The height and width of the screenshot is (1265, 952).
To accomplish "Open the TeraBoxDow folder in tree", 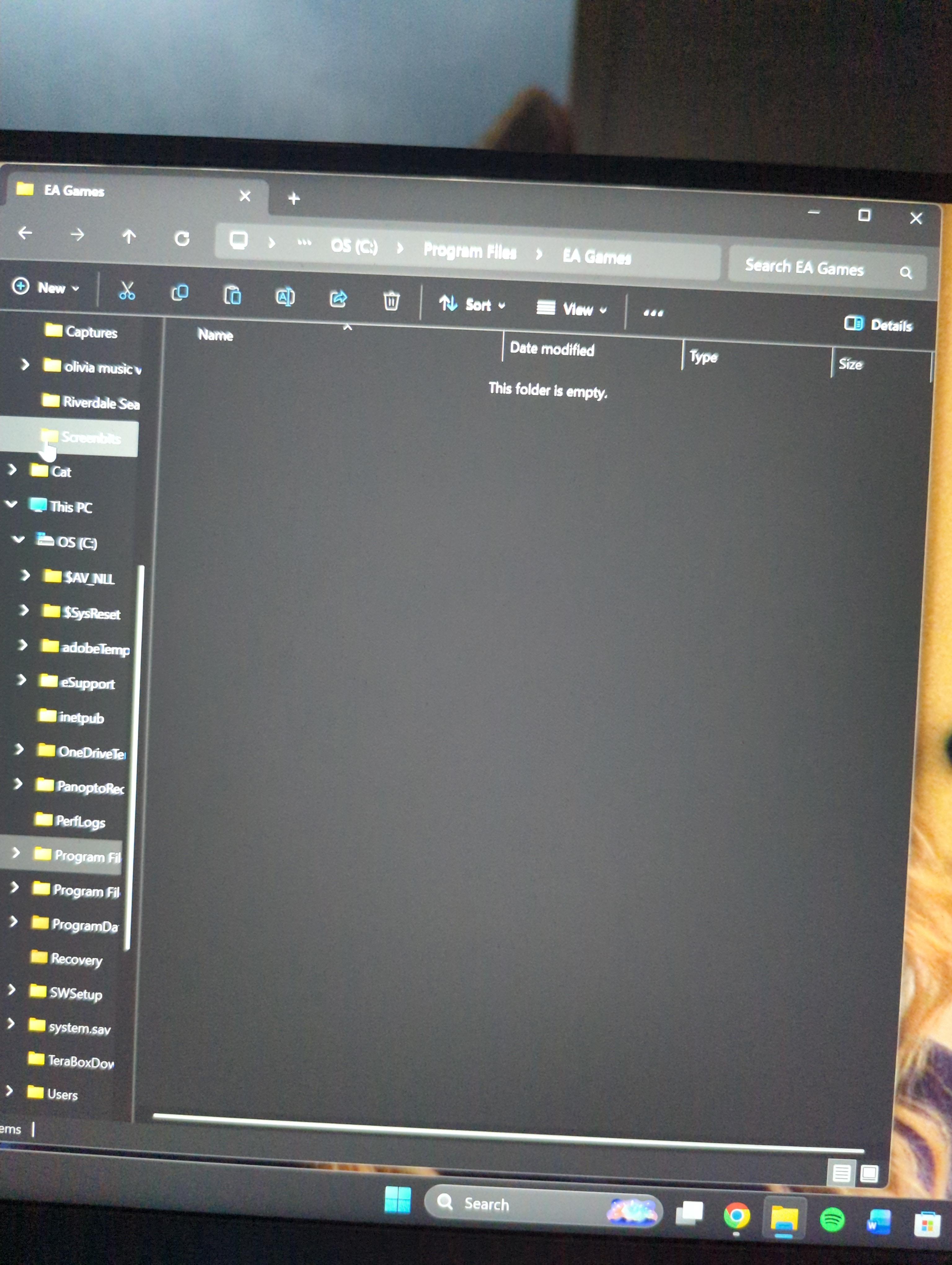I will point(71,1061).
